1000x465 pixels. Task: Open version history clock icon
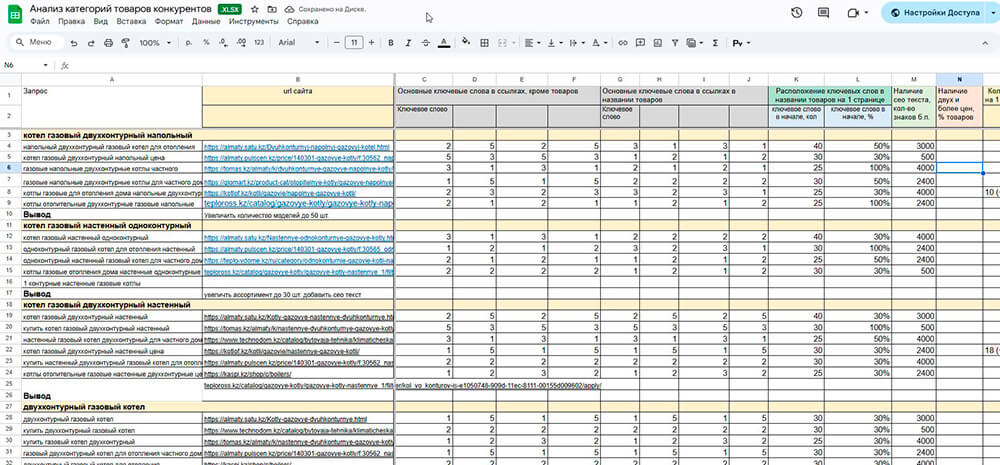tap(796, 13)
